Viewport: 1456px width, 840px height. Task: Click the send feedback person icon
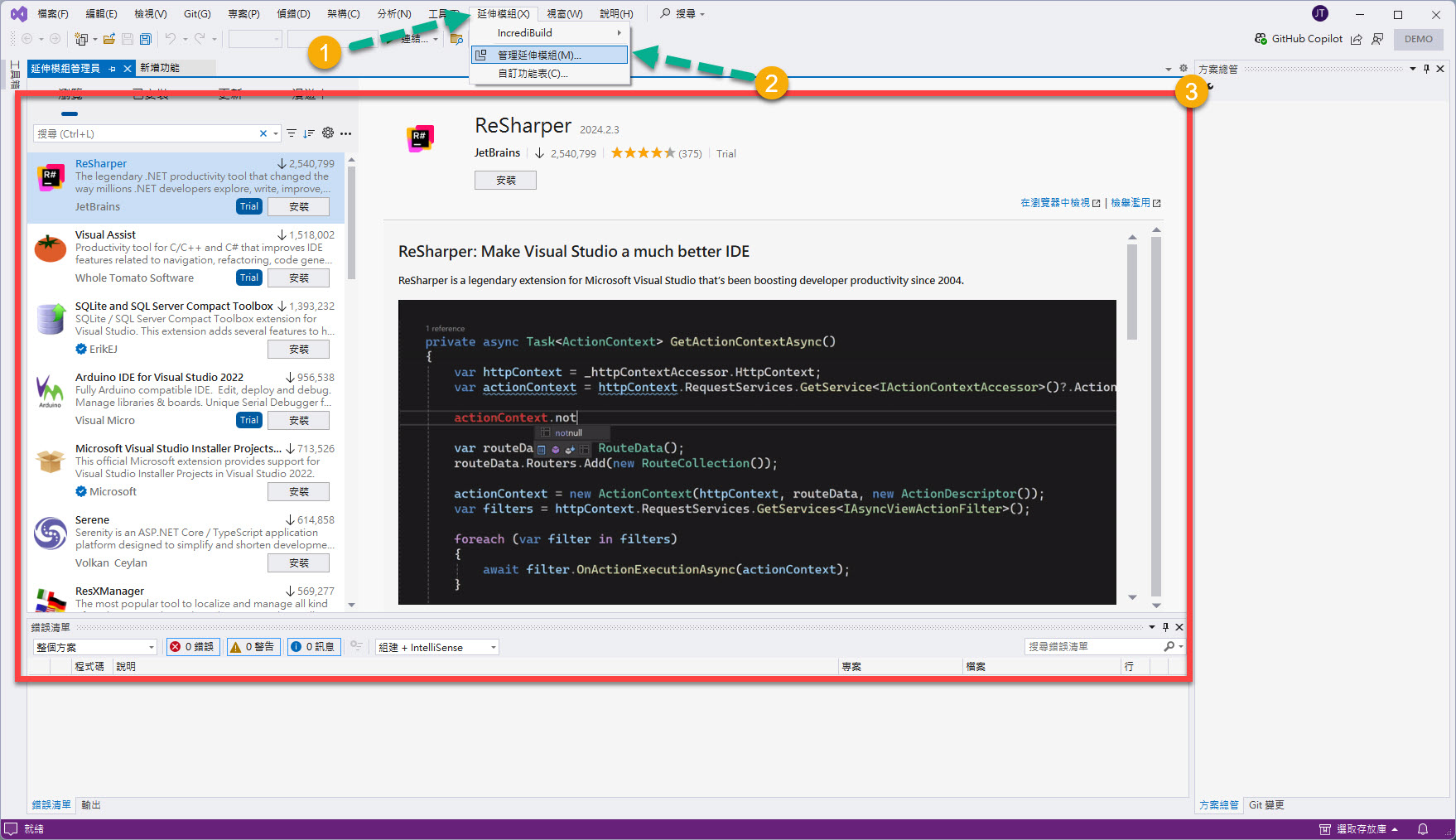tap(1377, 39)
